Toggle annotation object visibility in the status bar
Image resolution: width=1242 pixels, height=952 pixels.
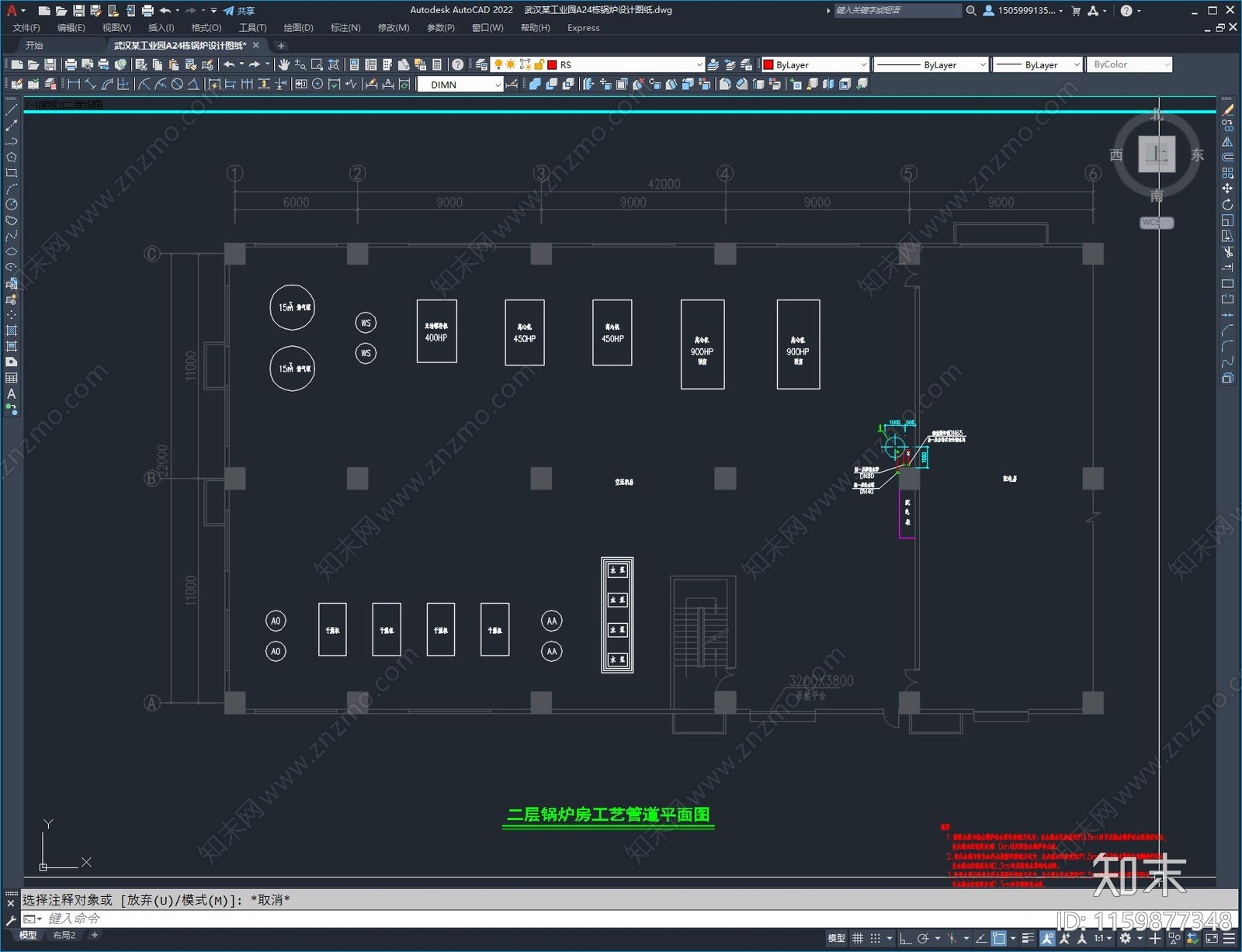[x=1048, y=938]
